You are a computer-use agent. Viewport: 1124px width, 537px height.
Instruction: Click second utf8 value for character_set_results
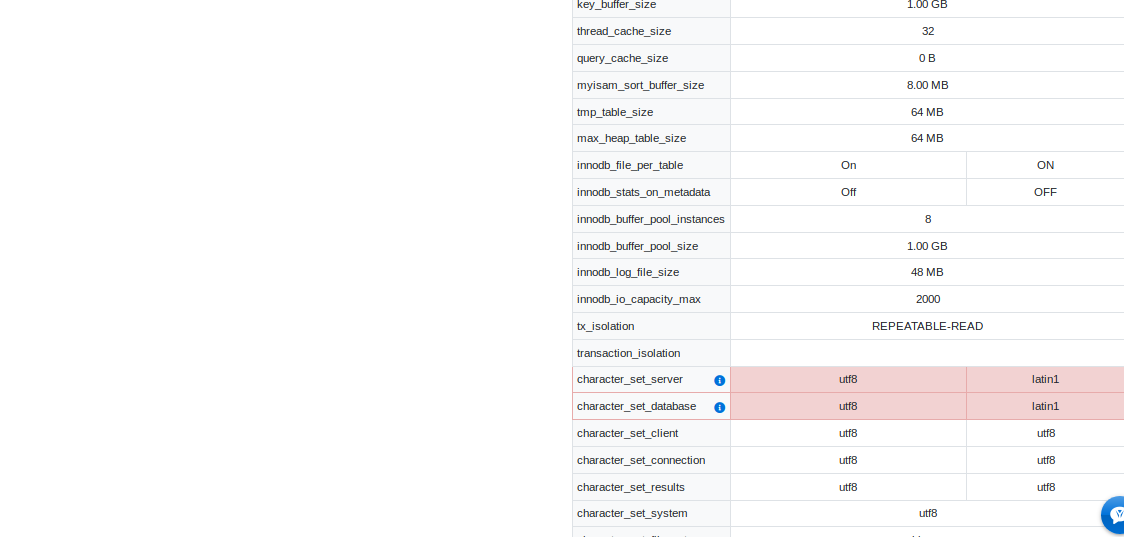point(1046,488)
